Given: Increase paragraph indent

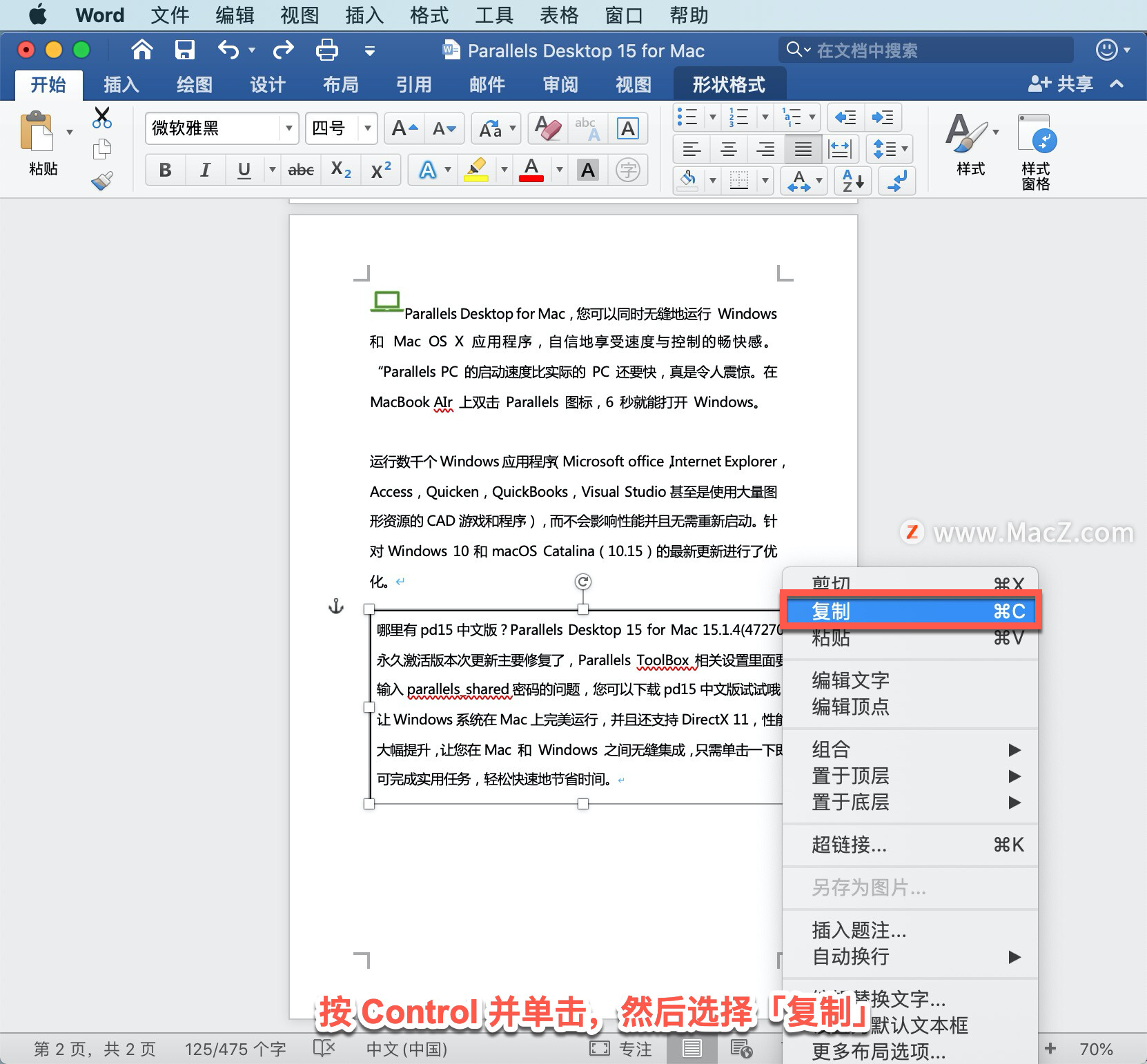Looking at the screenshot, I should (x=883, y=117).
